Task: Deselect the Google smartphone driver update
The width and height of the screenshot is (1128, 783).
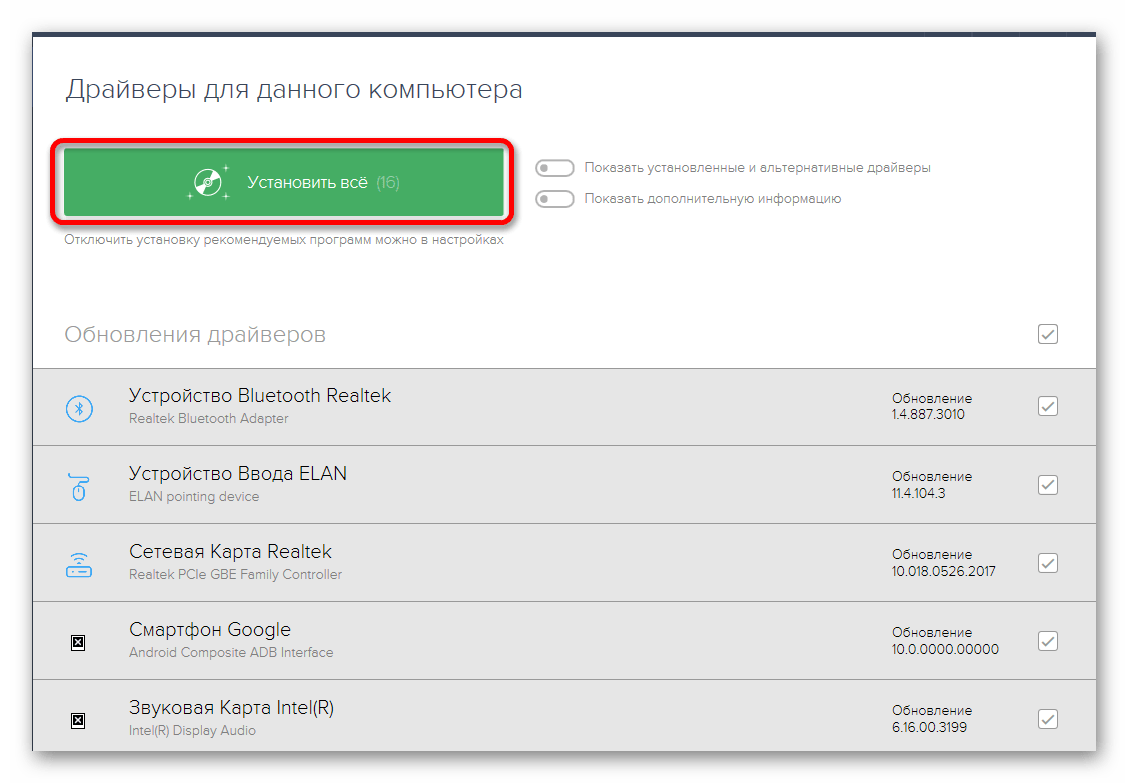Action: pyautogui.click(x=1047, y=641)
